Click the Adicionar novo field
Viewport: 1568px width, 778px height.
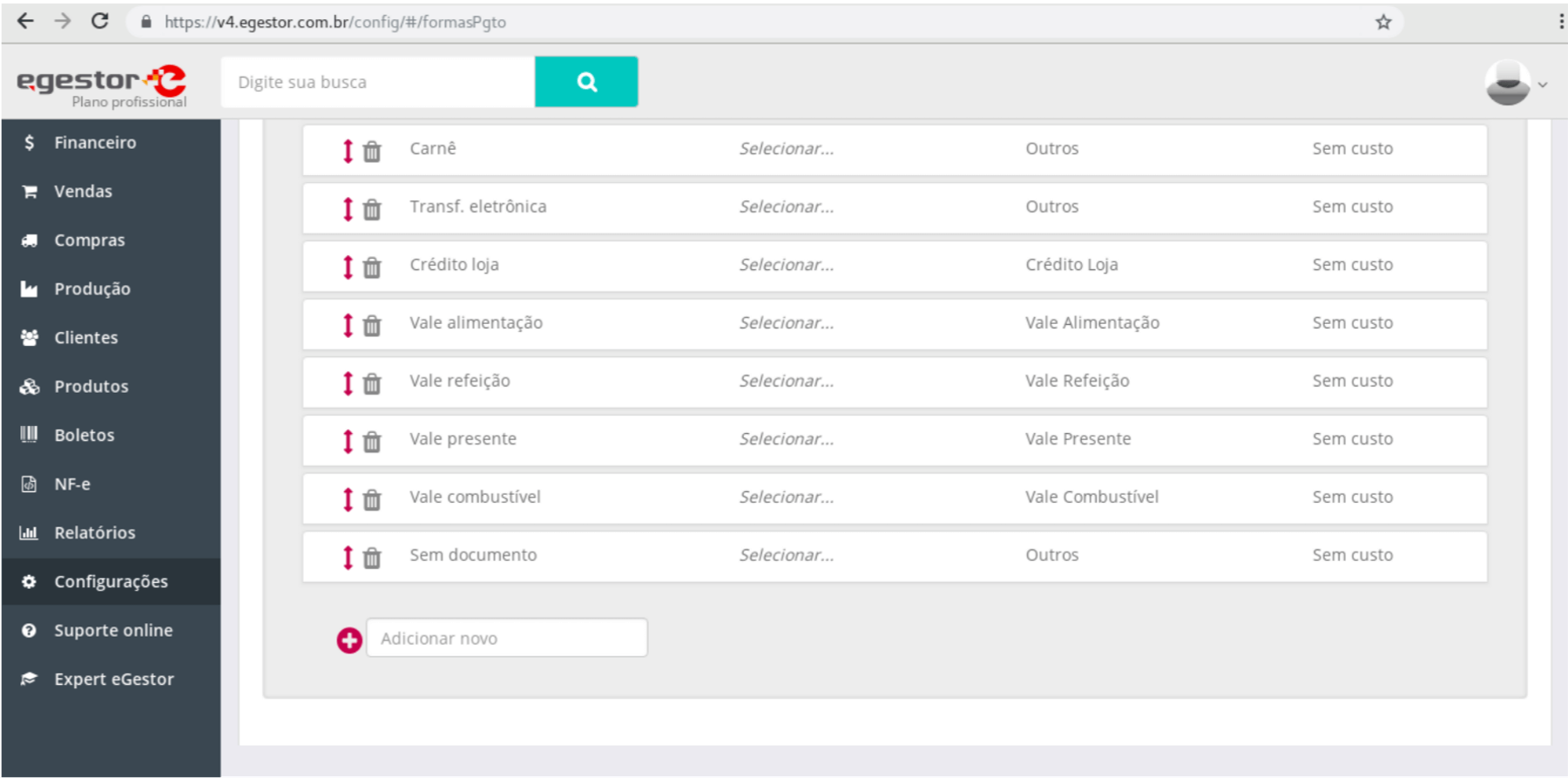click(507, 638)
